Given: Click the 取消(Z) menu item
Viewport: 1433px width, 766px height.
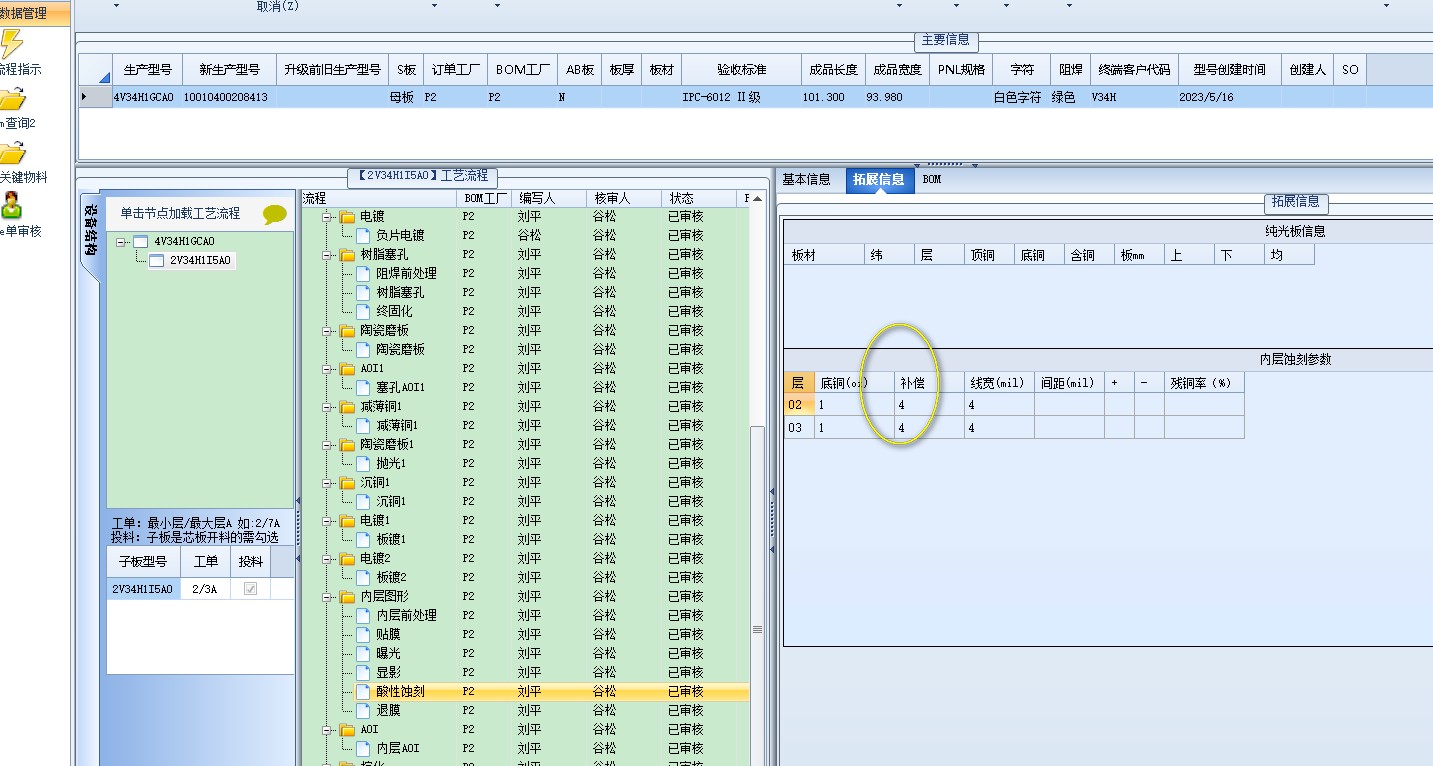Looking at the screenshot, I should 277,6.
